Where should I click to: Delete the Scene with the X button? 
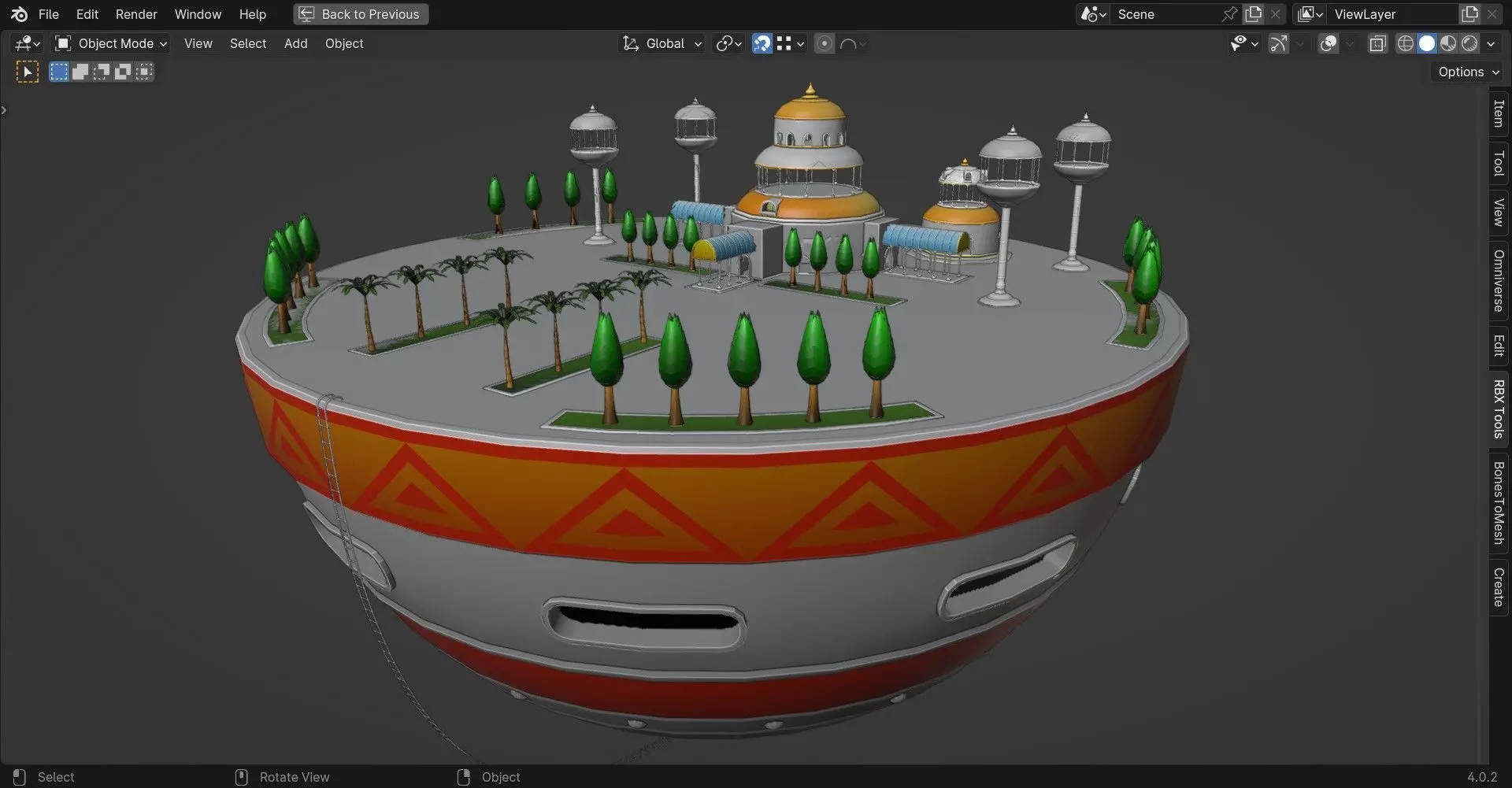(x=1276, y=14)
